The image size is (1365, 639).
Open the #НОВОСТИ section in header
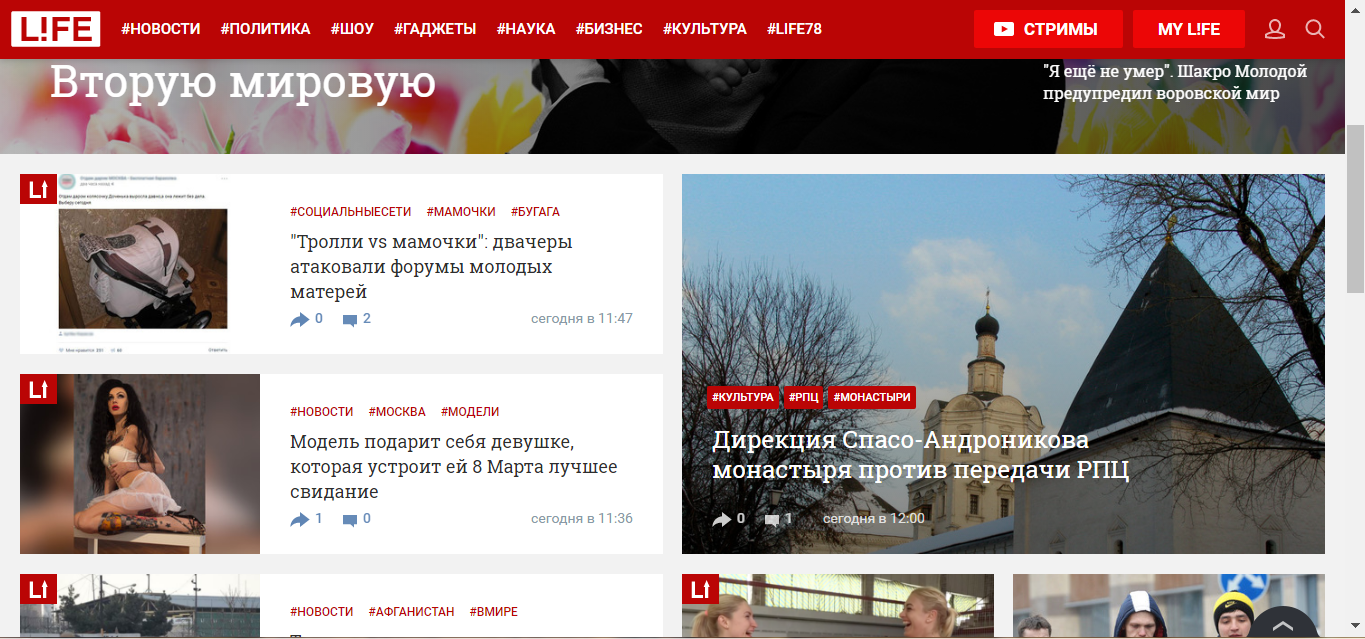tap(161, 29)
